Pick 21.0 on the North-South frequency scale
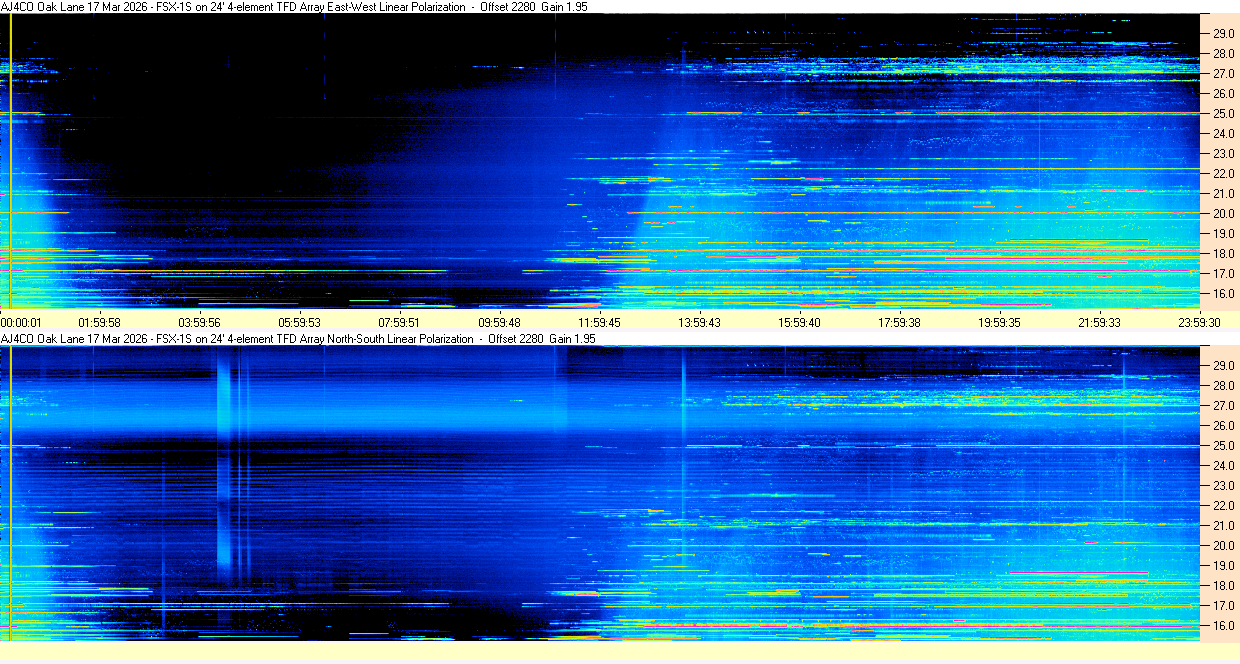Viewport: 1240px width, 664px height. coord(1224,526)
